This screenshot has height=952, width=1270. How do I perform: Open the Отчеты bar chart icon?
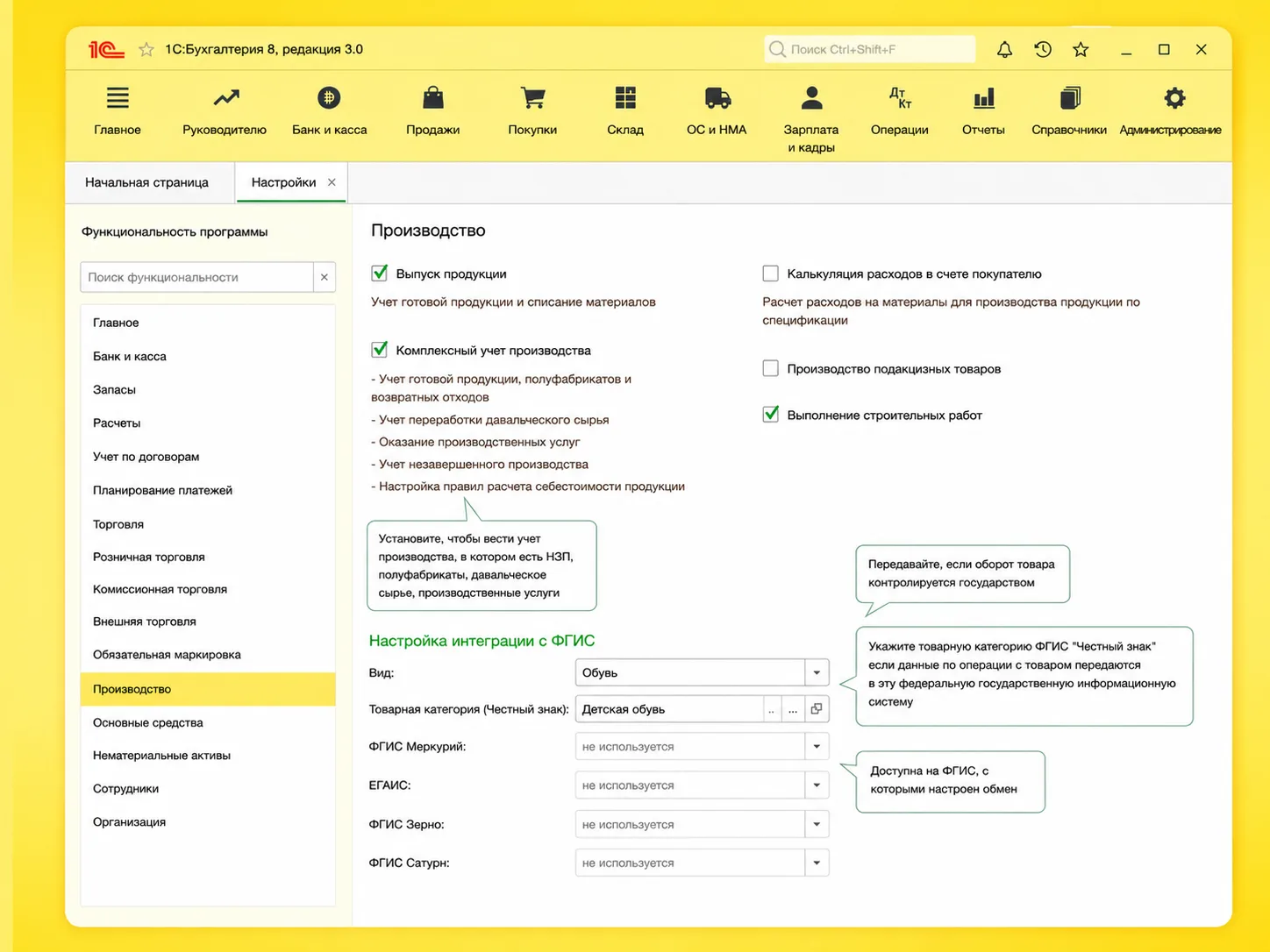point(984,97)
